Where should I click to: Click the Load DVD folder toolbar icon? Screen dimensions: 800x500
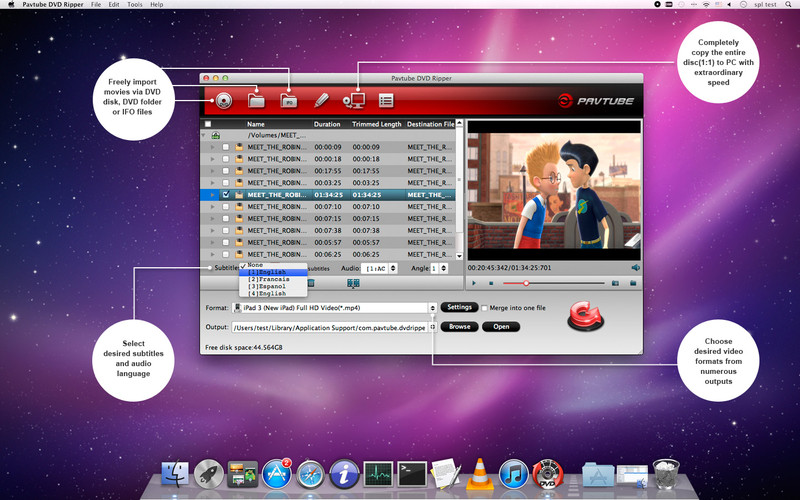point(256,101)
